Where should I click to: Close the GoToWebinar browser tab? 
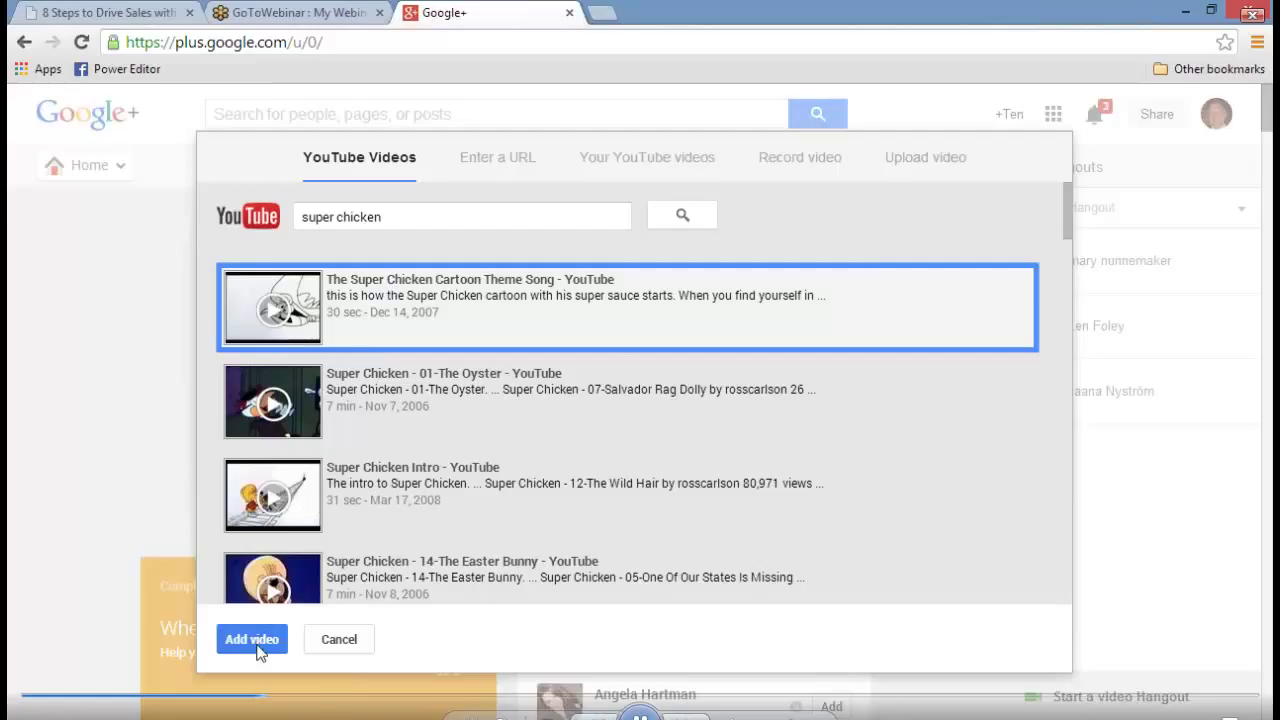point(378,13)
